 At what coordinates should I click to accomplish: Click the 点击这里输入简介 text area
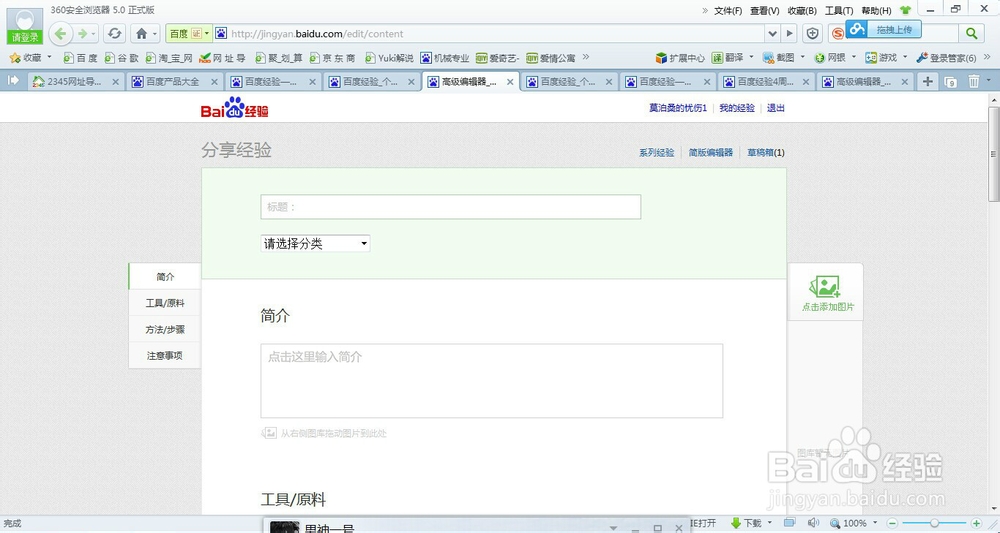[x=492, y=381]
